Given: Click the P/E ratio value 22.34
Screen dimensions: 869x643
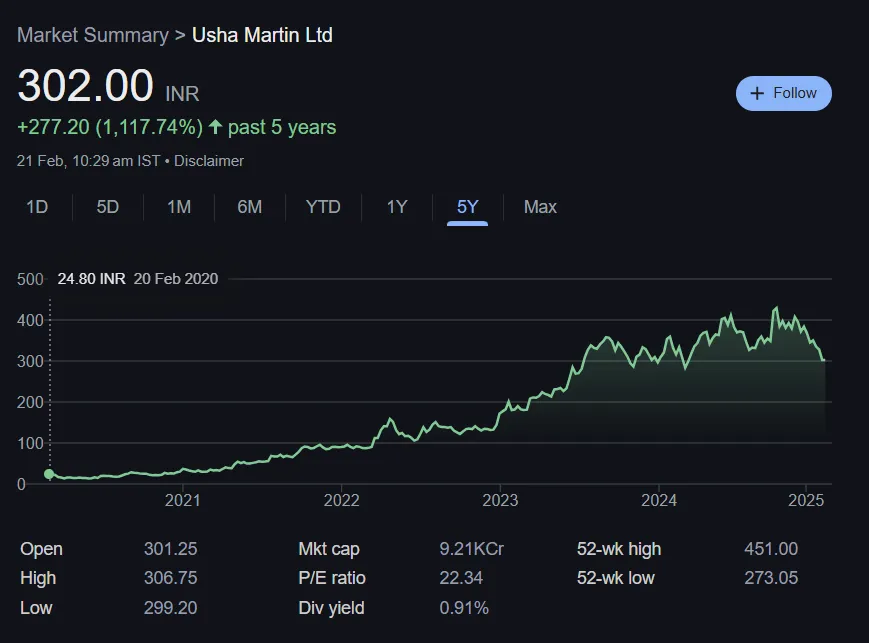Looking at the screenshot, I should coord(461,578).
